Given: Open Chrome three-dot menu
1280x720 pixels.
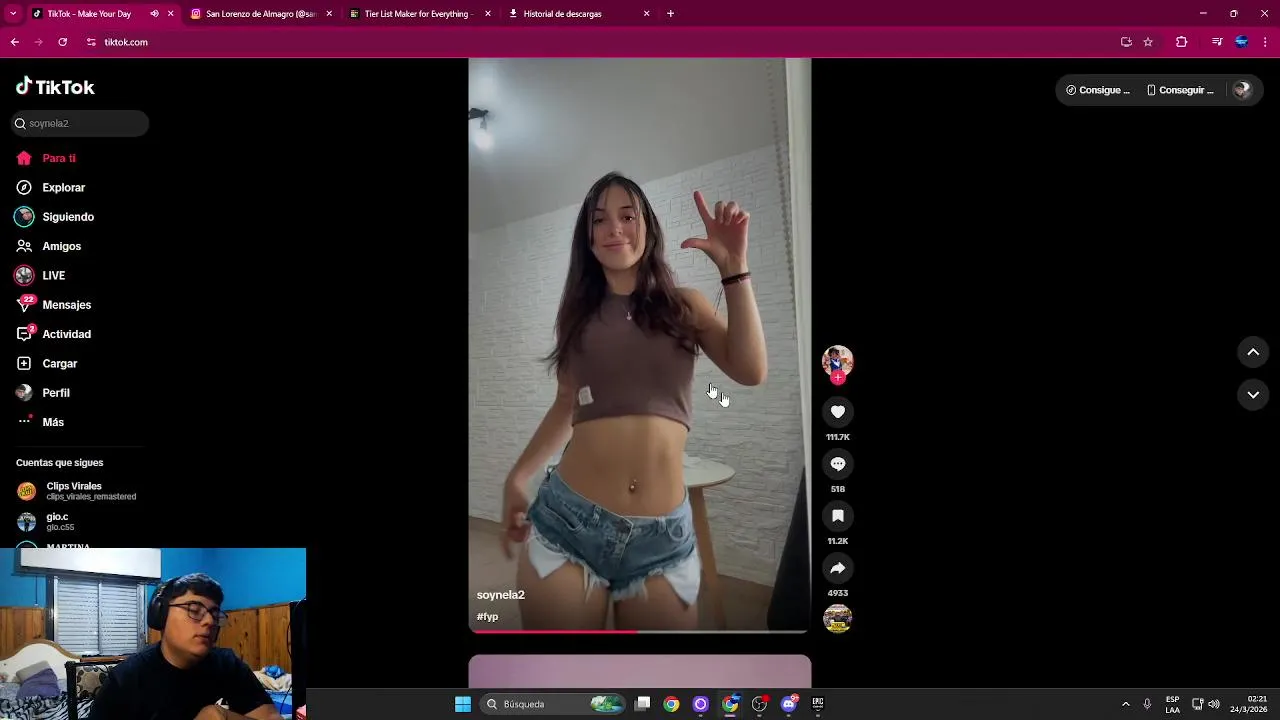Looking at the screenshot, I should pyautogui.click(x=1266, y=42).
